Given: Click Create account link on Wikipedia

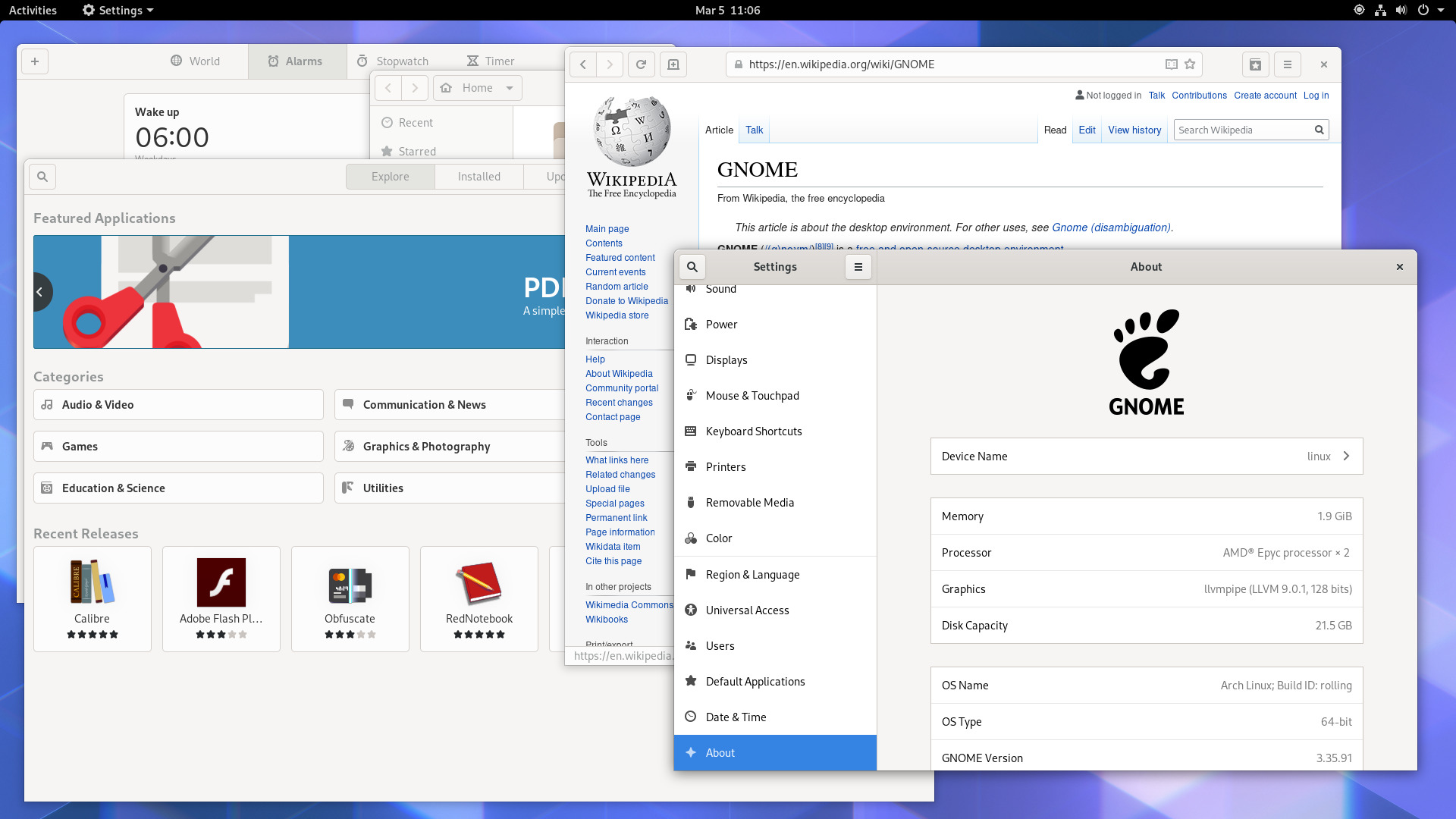Looking at the screenshot, I should 1265,96.
